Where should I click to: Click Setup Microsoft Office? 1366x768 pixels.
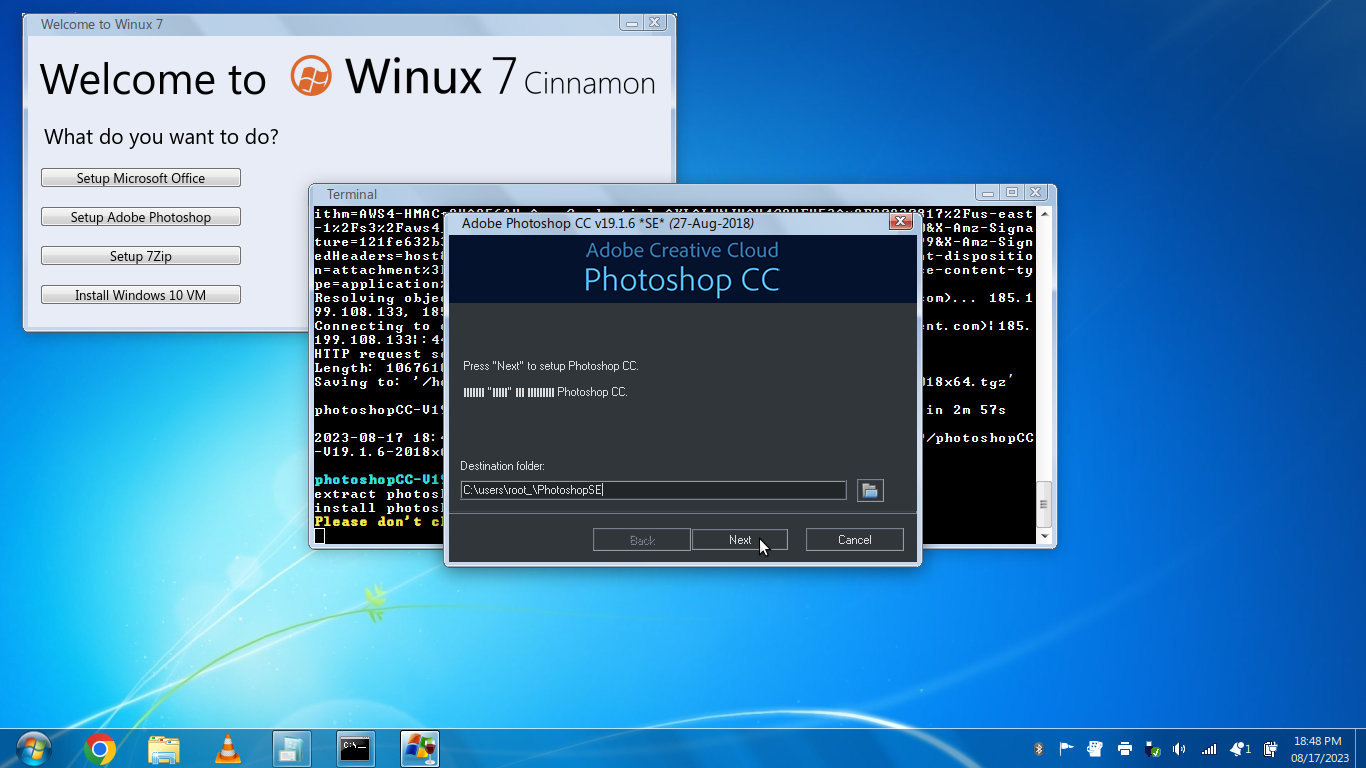point(141,178)
